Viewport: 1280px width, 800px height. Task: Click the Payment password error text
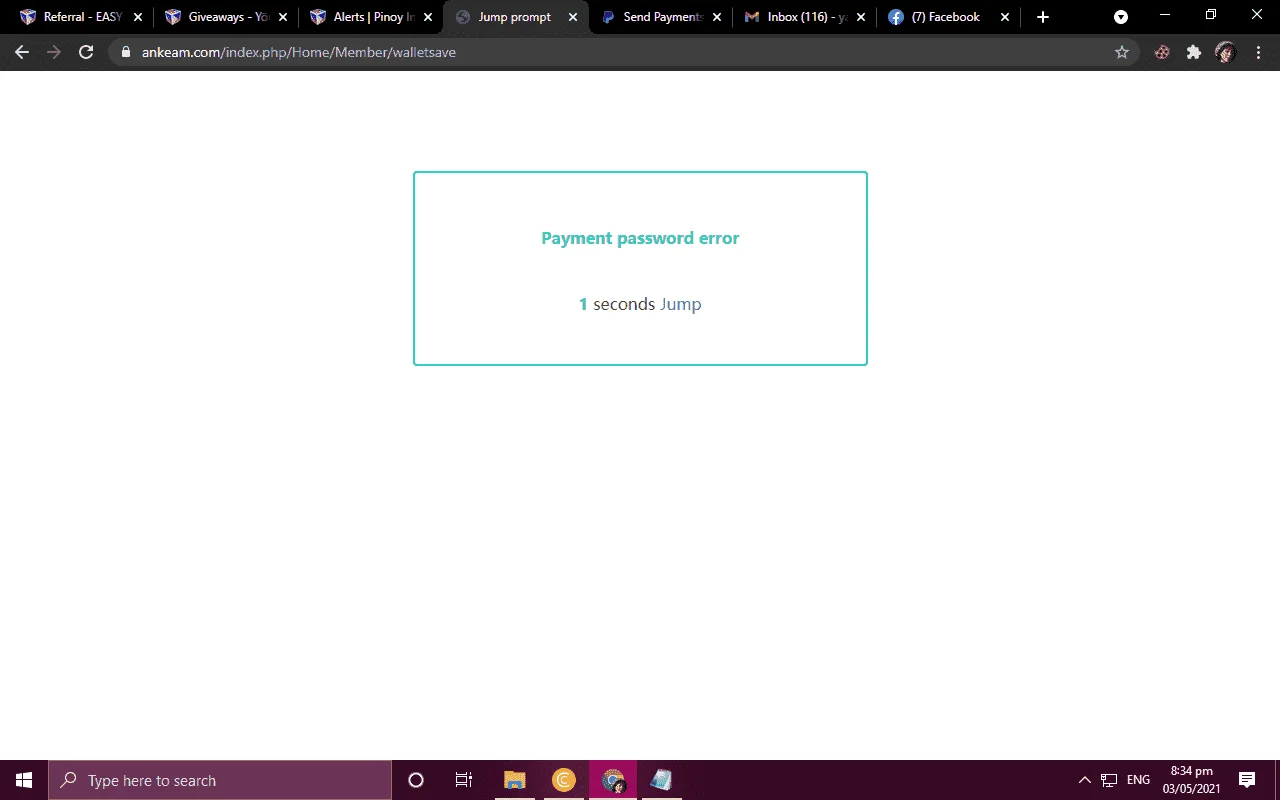[x=640, y=238]
